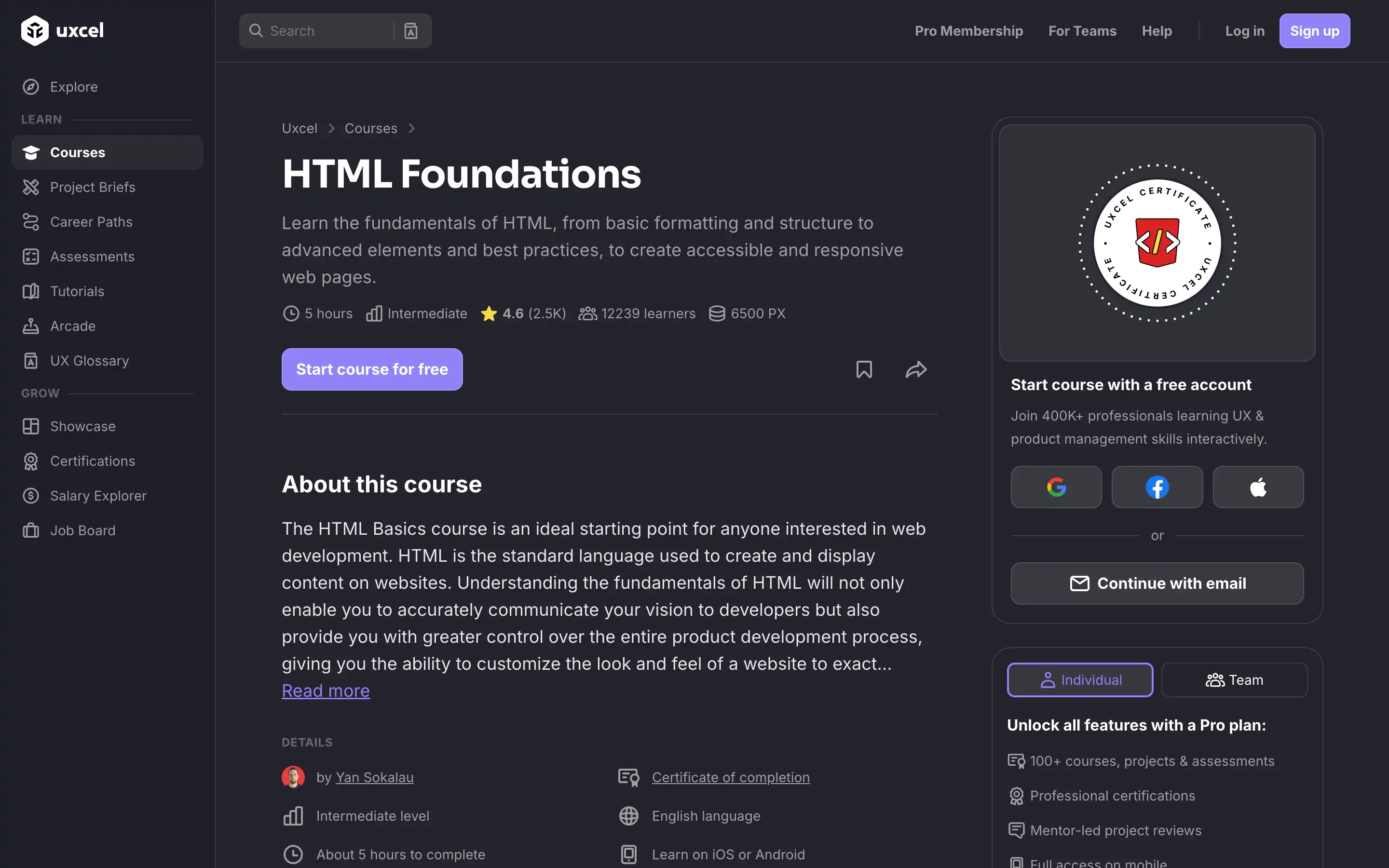Click the 4.6 (2.5K) rating text

534,313
